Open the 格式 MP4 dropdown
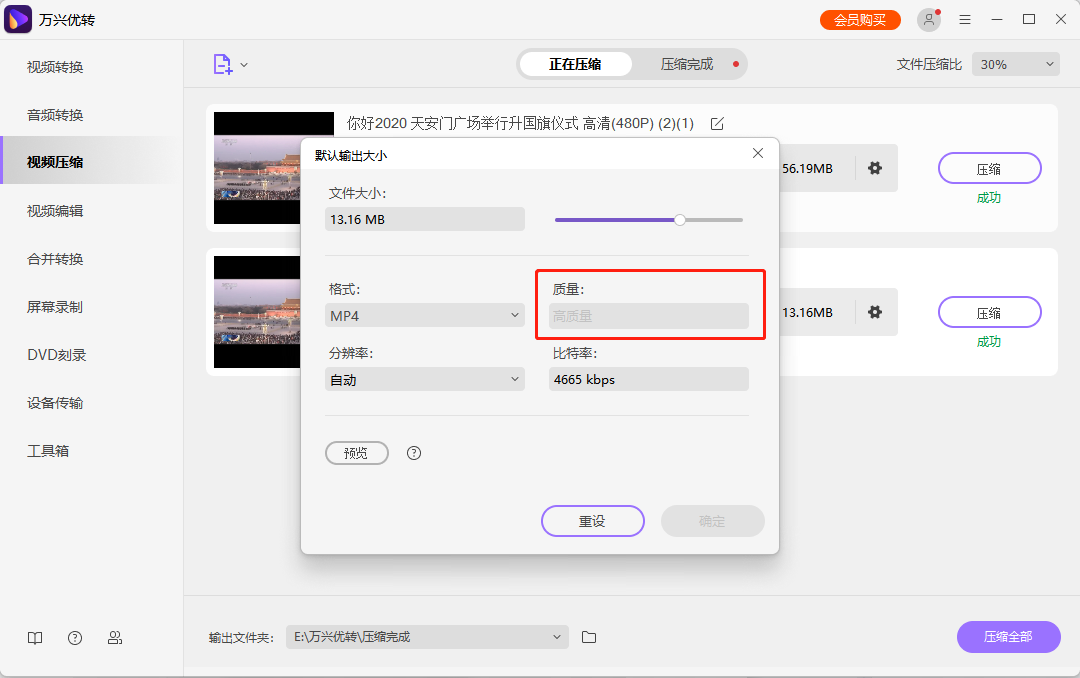Viewport: 1080px width, 678px height. 424,314
